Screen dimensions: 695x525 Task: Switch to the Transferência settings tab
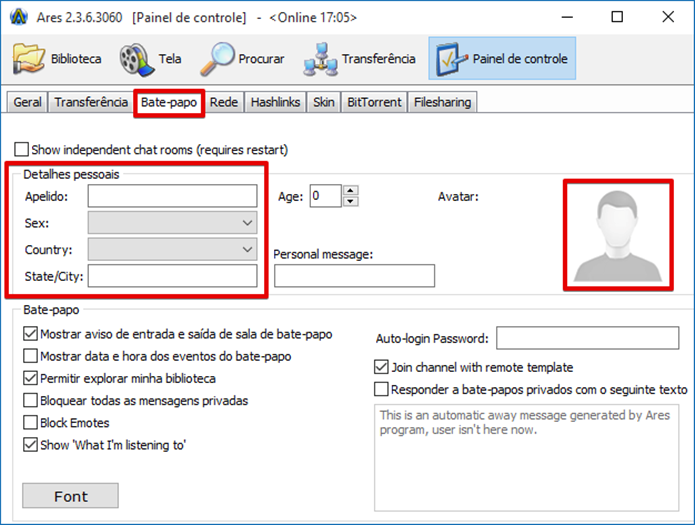pos(91,102)
